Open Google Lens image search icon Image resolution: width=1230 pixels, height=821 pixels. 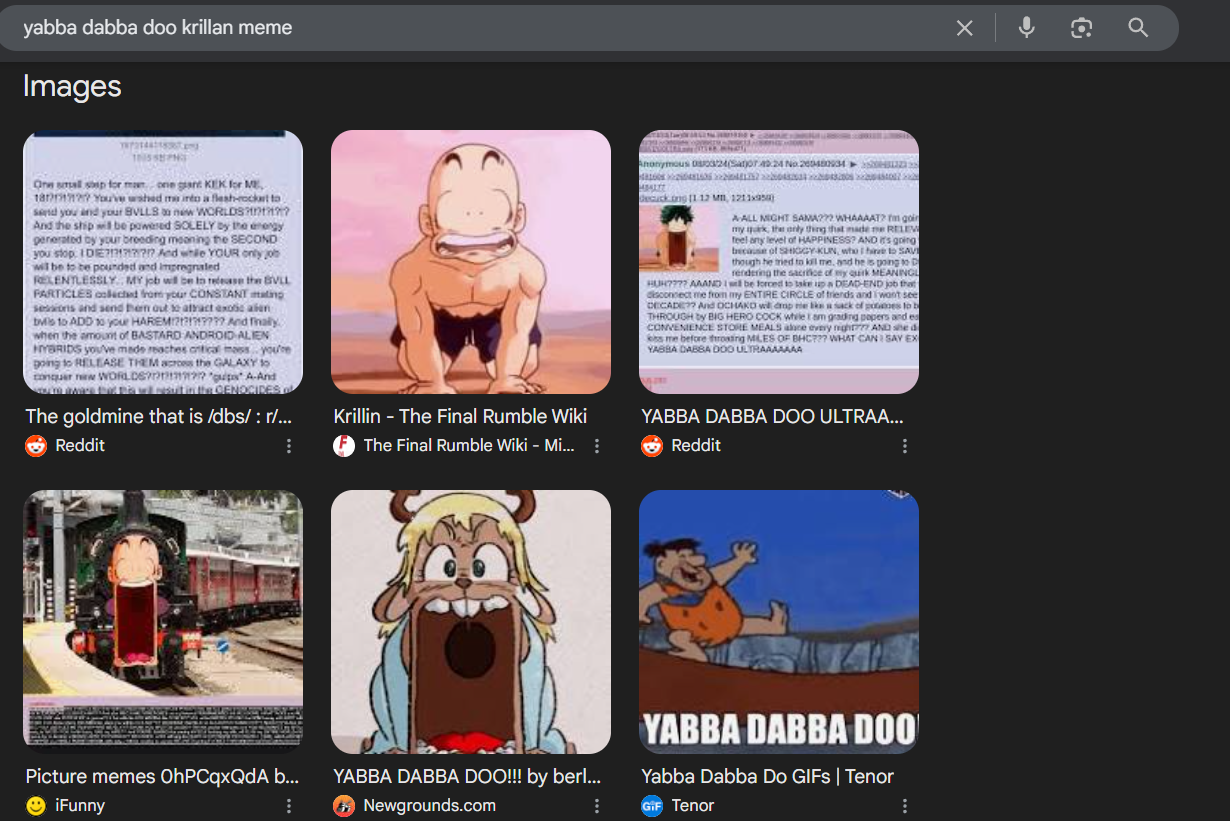pyautogui.click(x=1081, y=28)
